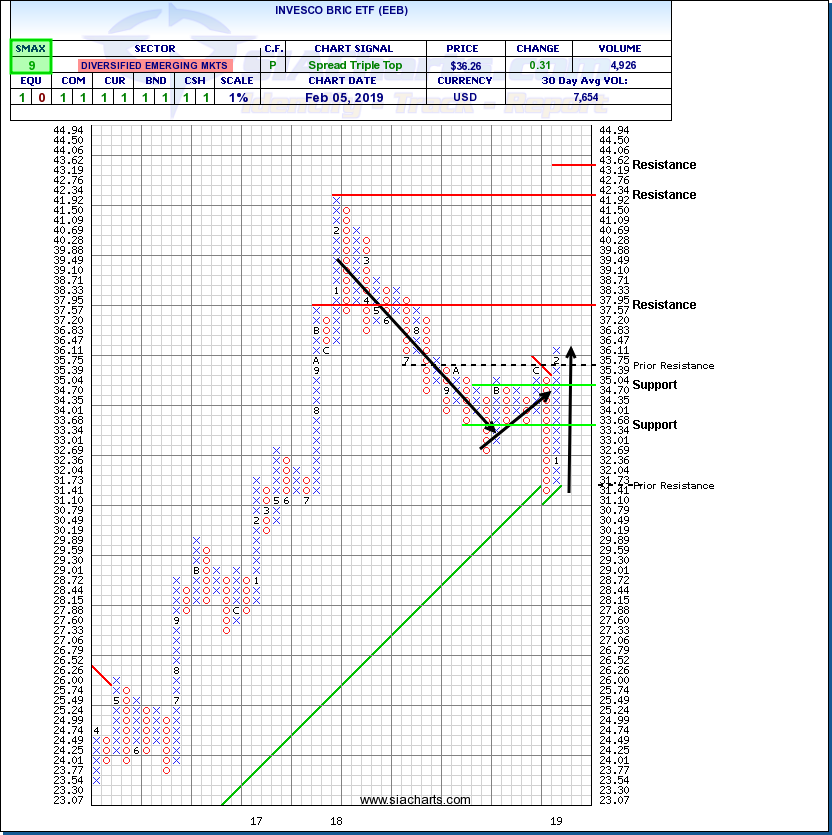
Task: Click the Resistance label near 37.95
Action: click(x=664, y=305)
